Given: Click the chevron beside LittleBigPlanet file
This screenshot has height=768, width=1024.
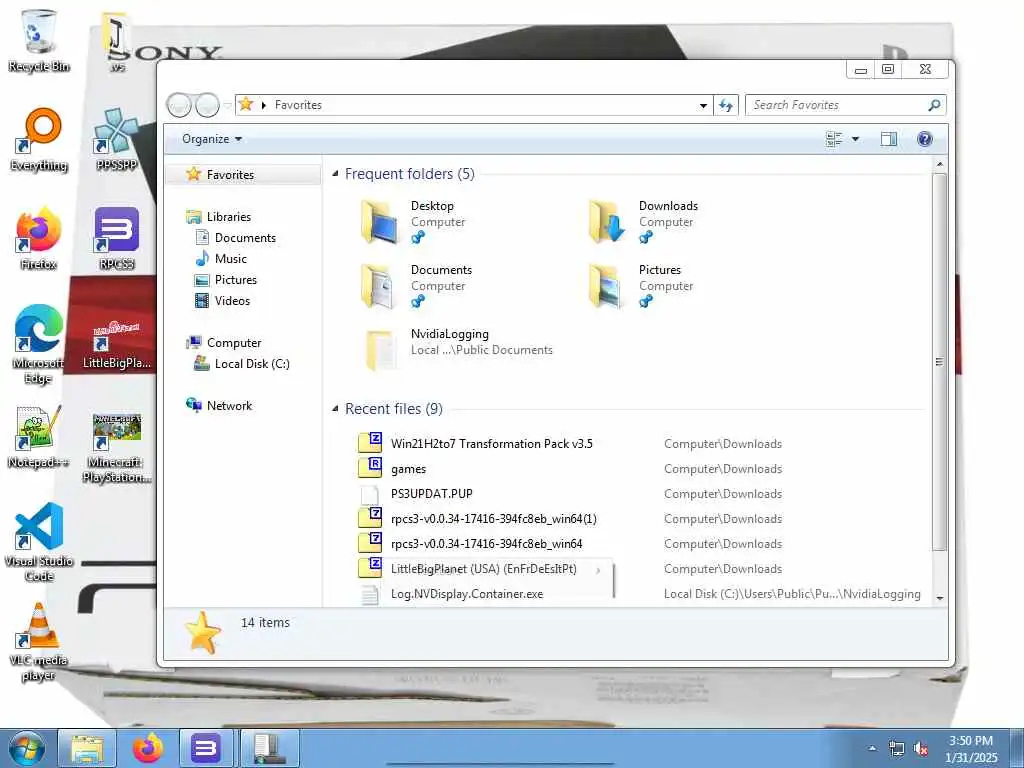Looking at the screenshot, I should [598, 570].
